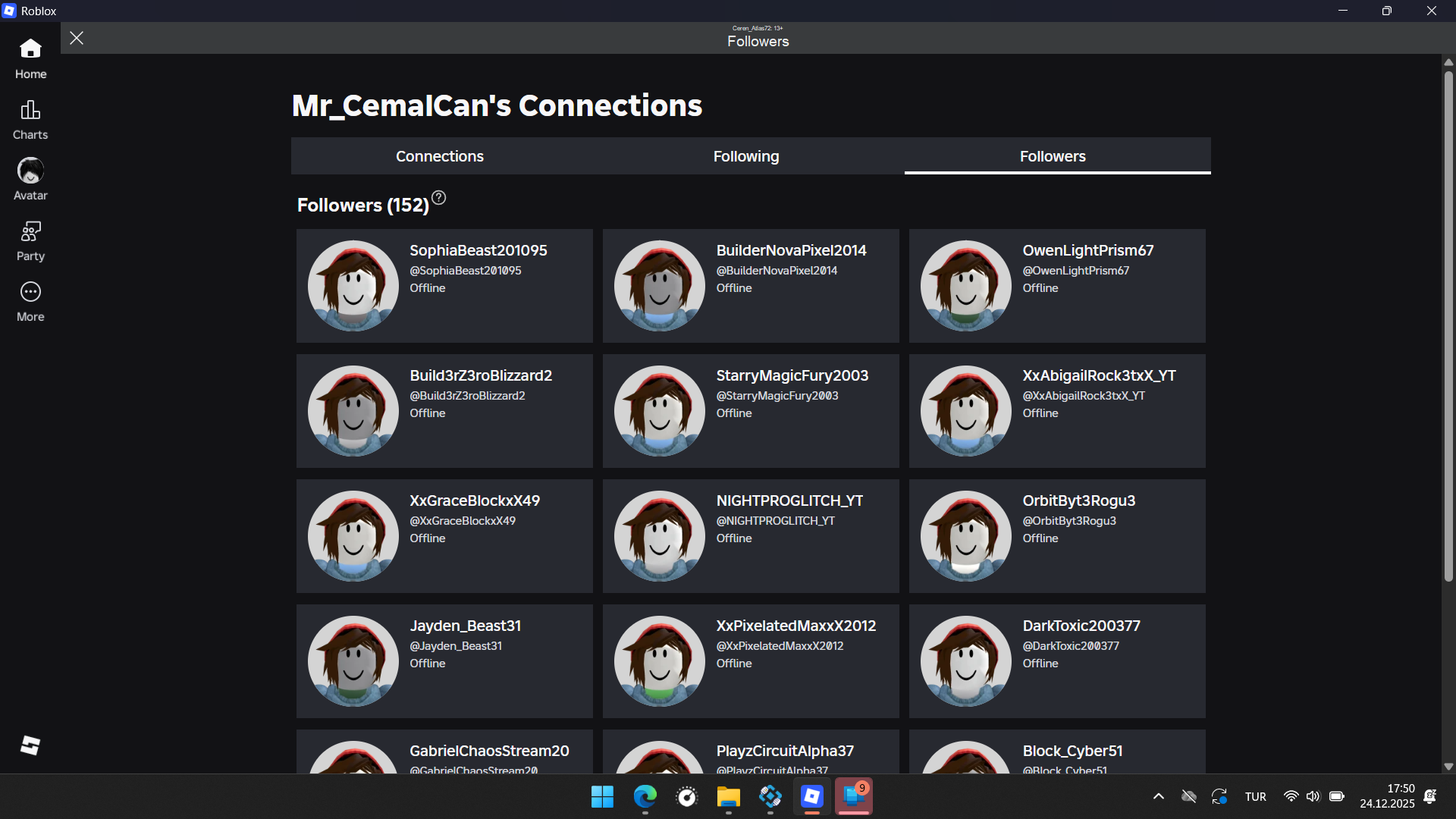Open Jayden_Beast31 display name link
Image resolution: width=1456 pixels, height=819 pixels.
pos(466,626)
